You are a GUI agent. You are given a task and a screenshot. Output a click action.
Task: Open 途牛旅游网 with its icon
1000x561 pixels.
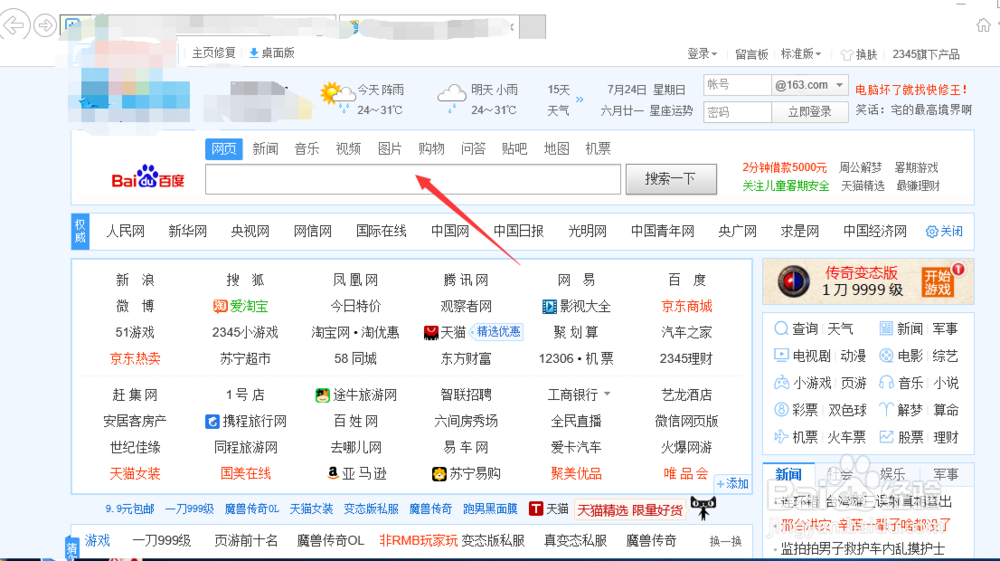(356, 395)
